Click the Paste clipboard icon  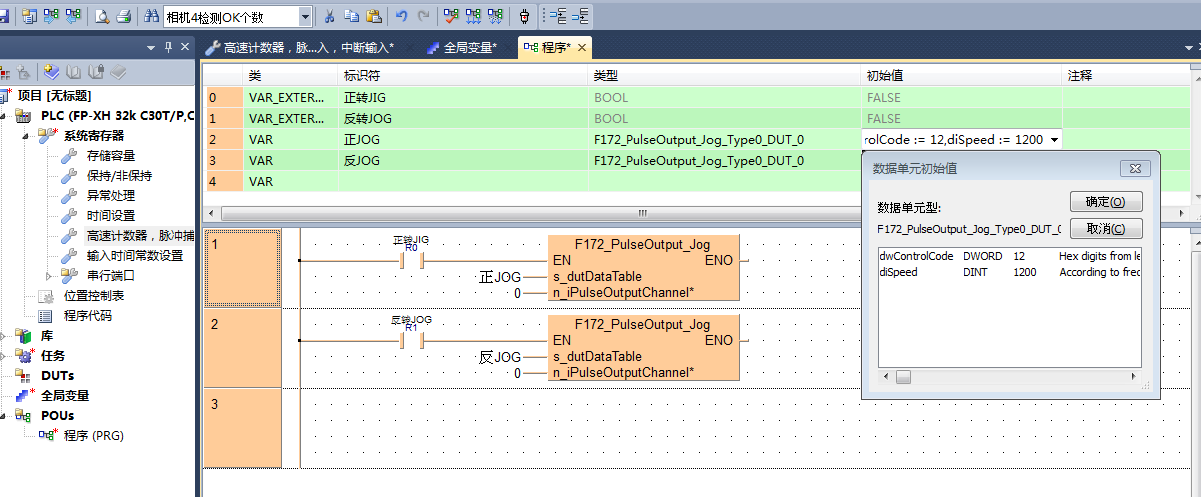point(373,16)
